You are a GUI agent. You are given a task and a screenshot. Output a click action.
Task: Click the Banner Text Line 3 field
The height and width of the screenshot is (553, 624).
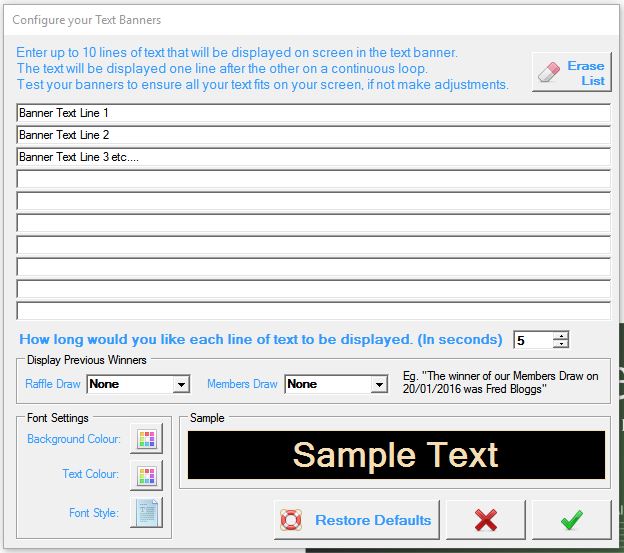[313, 157]
